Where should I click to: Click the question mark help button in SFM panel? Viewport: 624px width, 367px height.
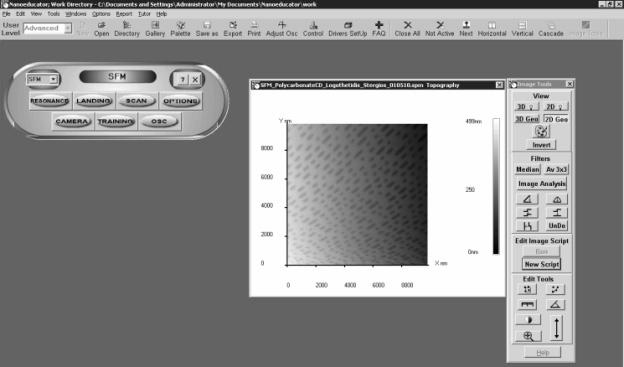point(182,80)
